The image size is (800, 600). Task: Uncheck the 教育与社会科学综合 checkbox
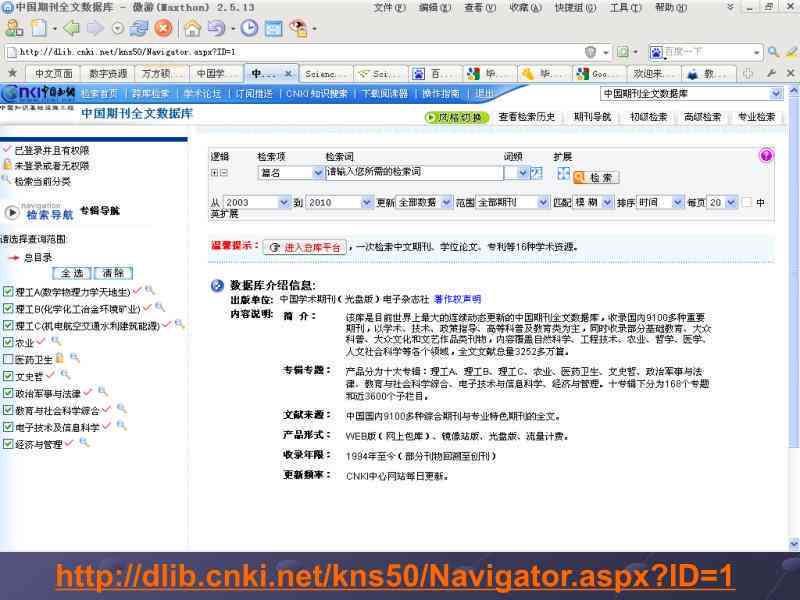8,410
